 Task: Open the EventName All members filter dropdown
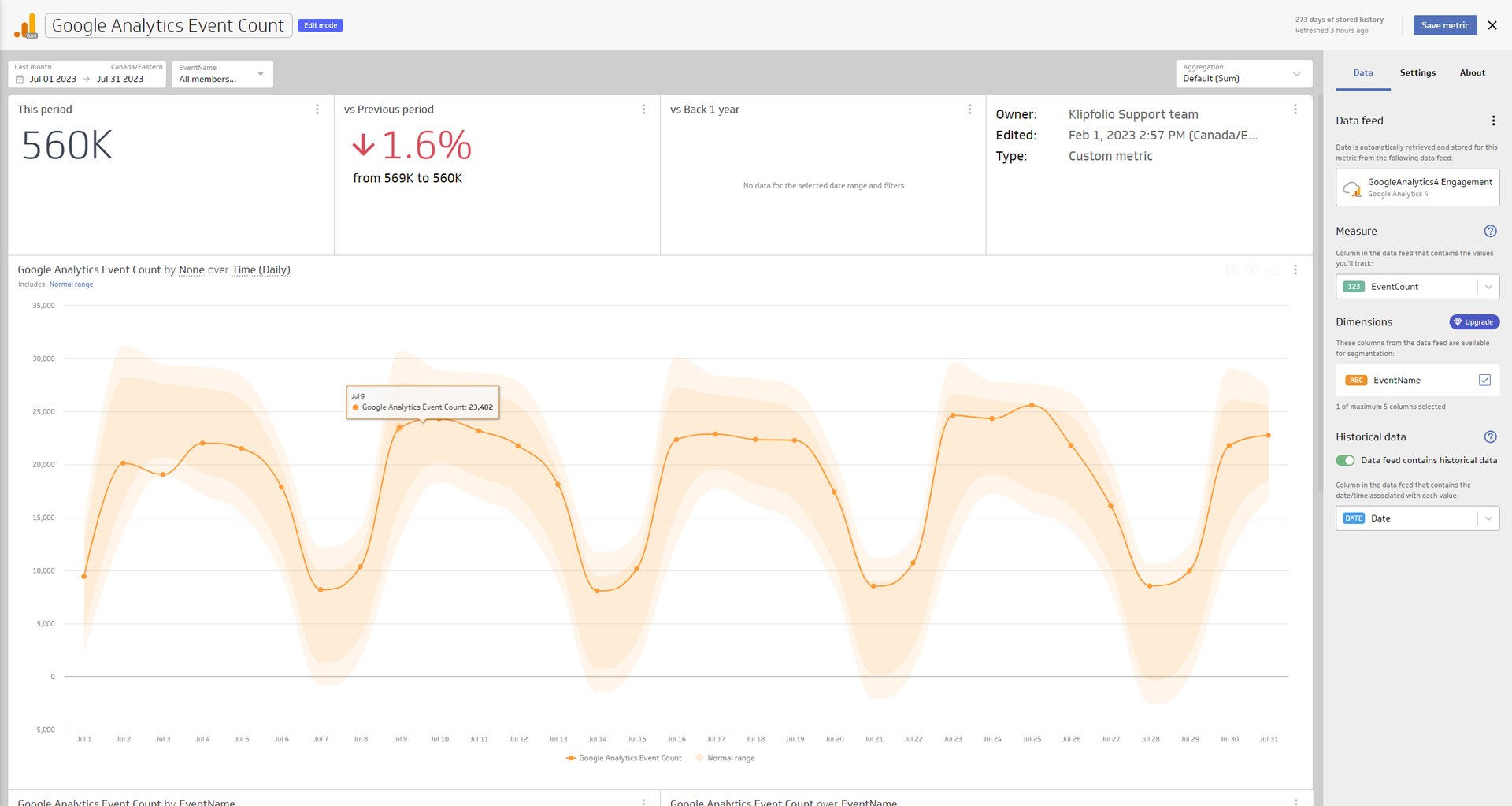[222, 74]
